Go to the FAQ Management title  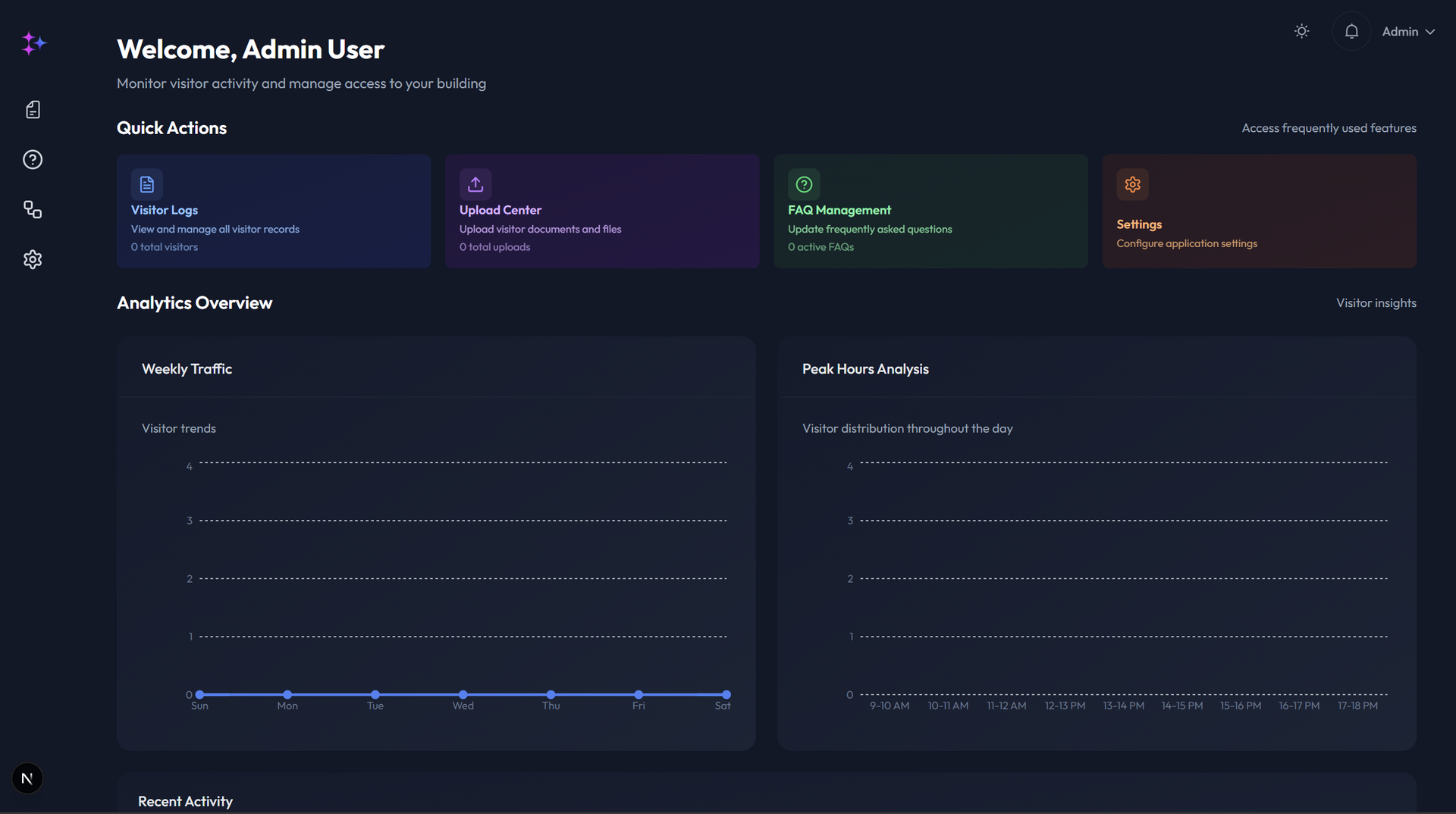pos(839,210)
